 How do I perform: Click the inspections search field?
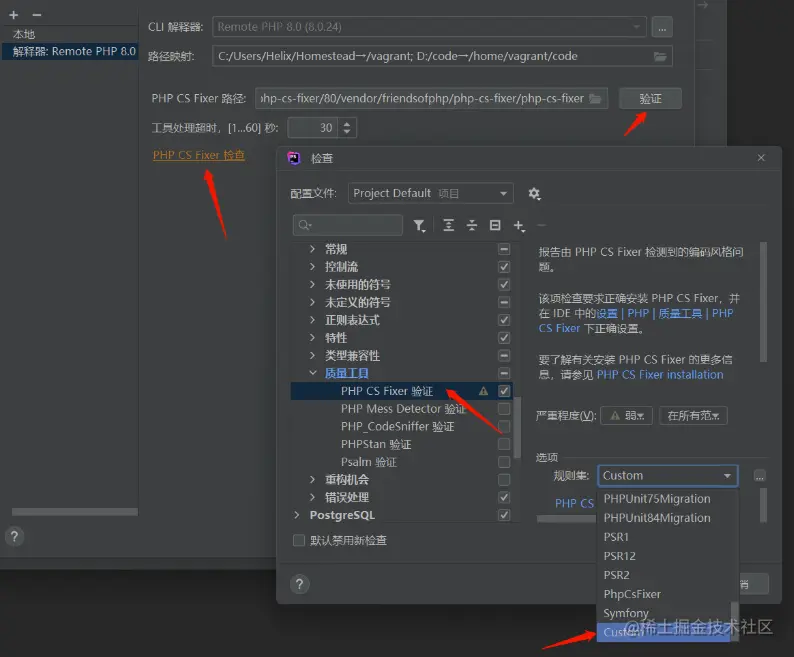point(348,225)
